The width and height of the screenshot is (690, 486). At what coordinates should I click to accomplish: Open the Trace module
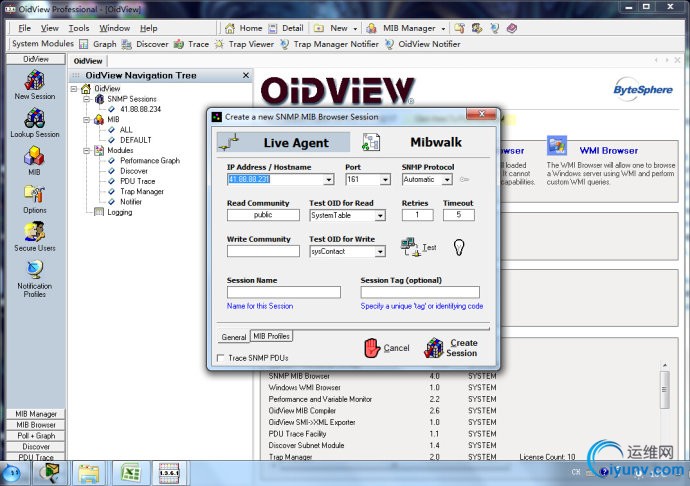(191, 44)
